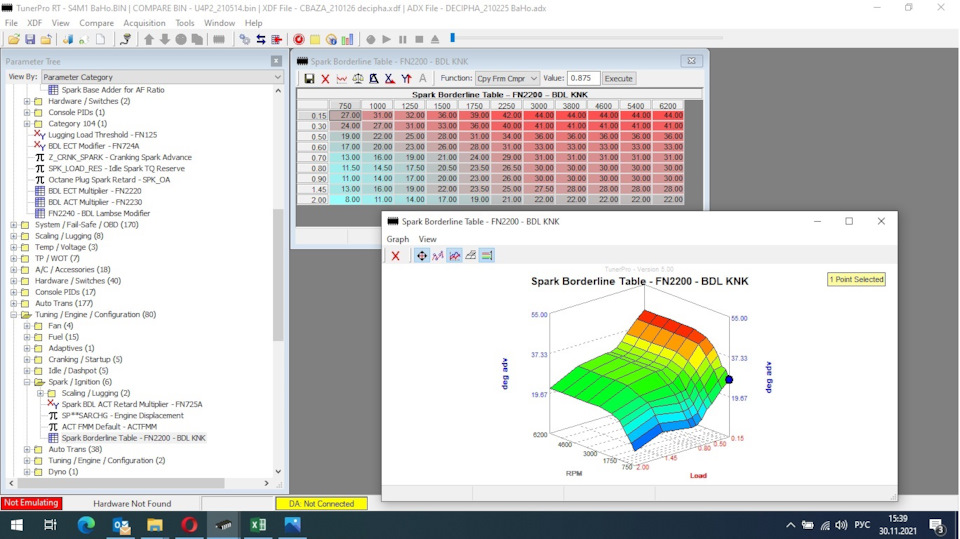
Task: Open the Compare menu
Action: coord(96,23)
